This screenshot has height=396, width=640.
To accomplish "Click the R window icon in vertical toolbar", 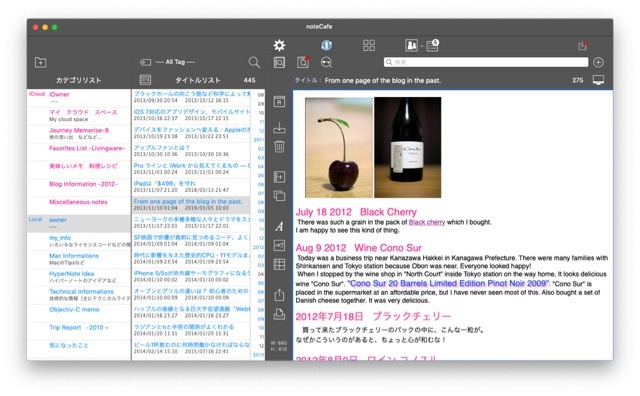I will point(279,102).
